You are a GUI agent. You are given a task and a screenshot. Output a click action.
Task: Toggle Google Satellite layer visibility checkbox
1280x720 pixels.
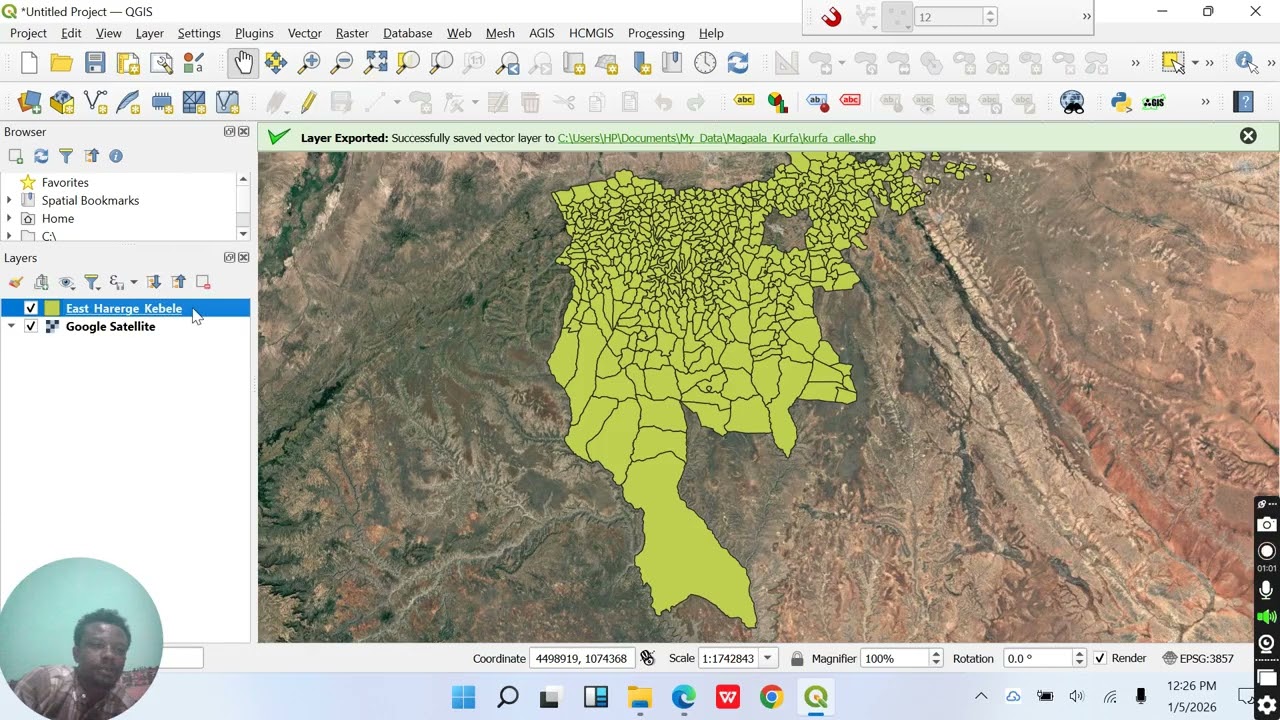click(x=31, y=326)
